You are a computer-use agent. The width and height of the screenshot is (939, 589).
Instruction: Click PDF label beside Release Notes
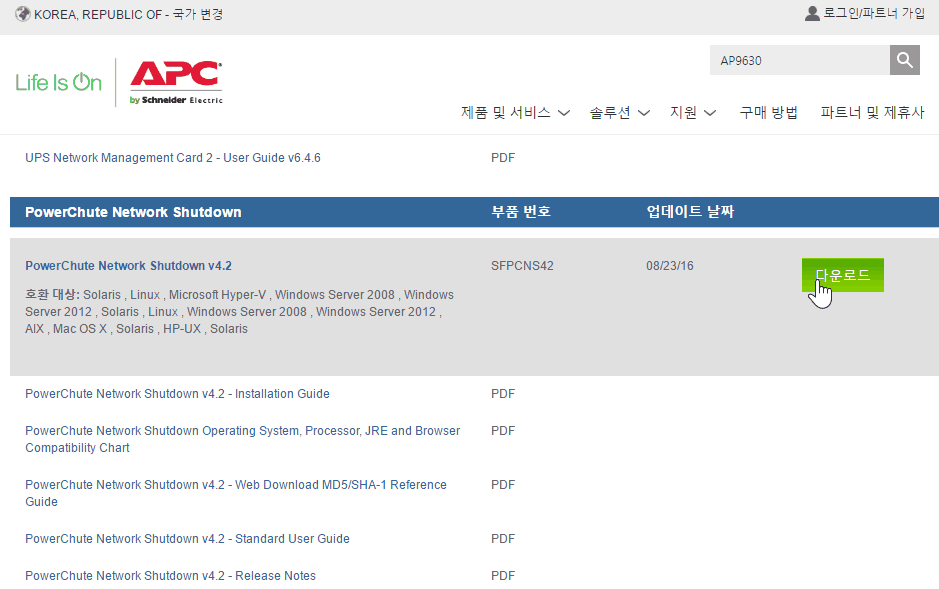click(x=503, y=576)
